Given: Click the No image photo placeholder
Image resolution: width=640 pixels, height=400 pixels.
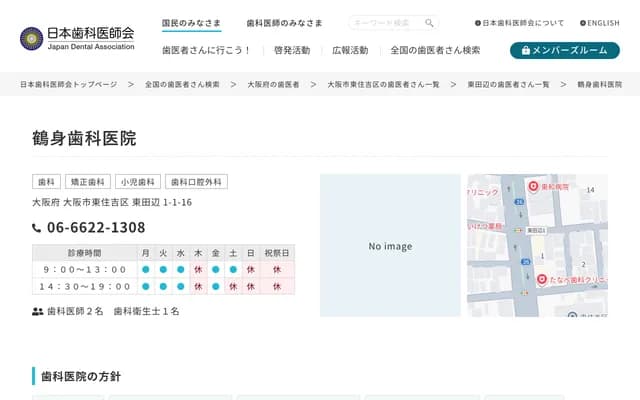Looking at the screenshot, I should [390, 246].
